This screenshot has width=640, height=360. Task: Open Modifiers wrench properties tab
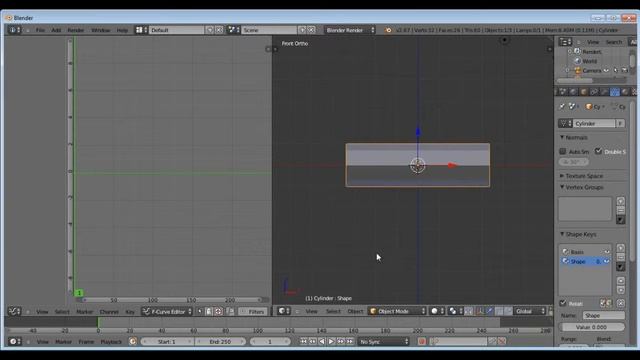coord(604,92)
